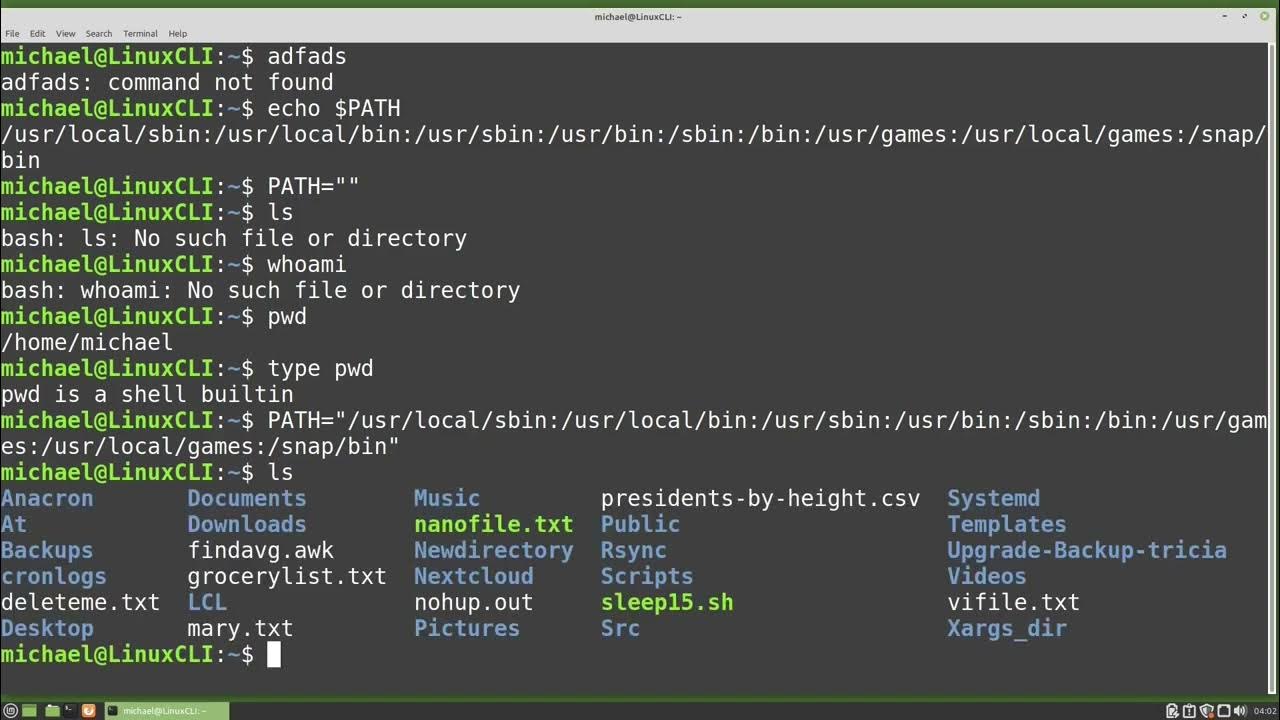Open the Terminal menu

click(x=142, y=34)
